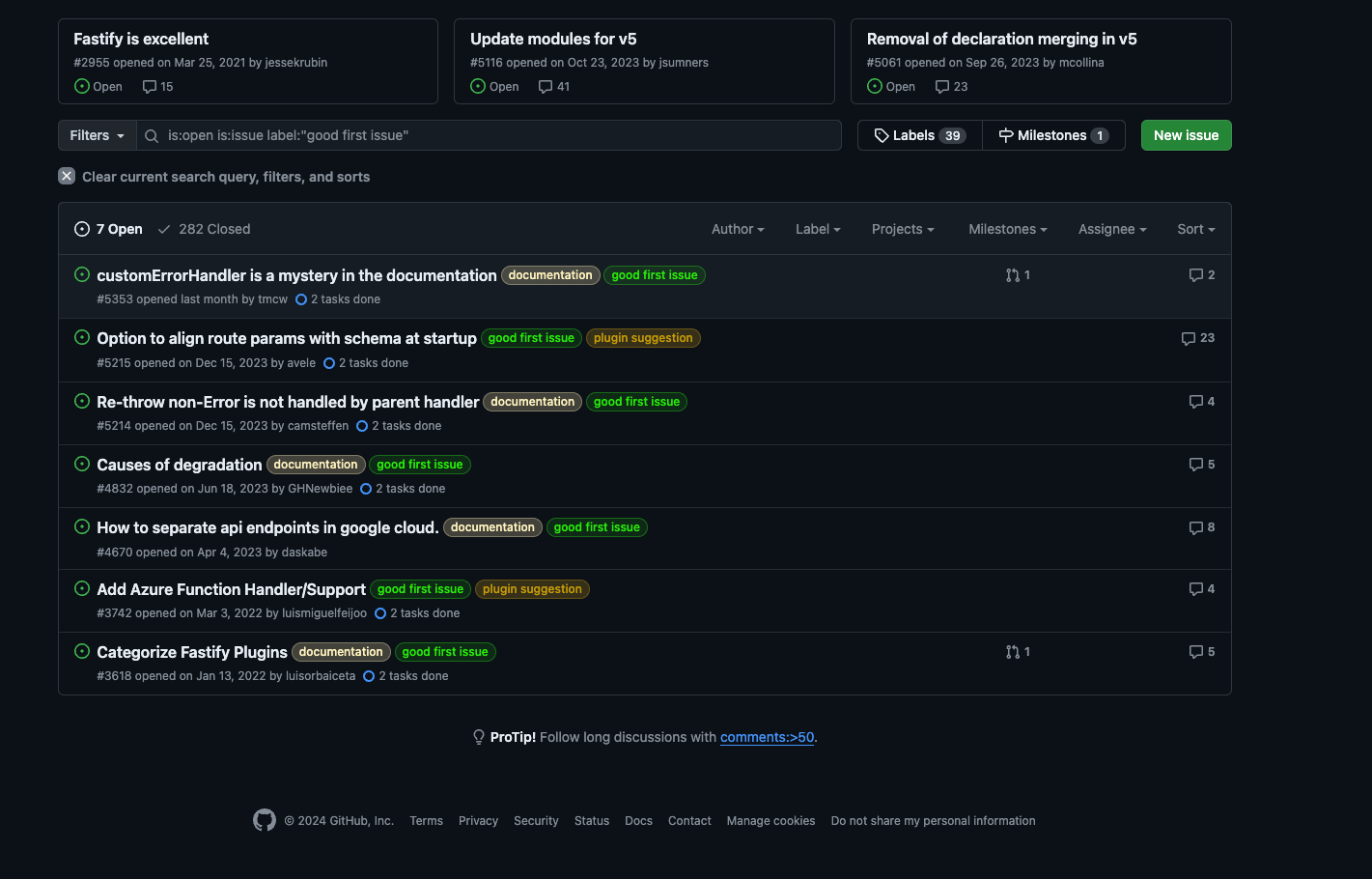This screenshot has width=1372, height=879.
Task: Open comments on Re-throw non-Error issue
Action: 1202,402
